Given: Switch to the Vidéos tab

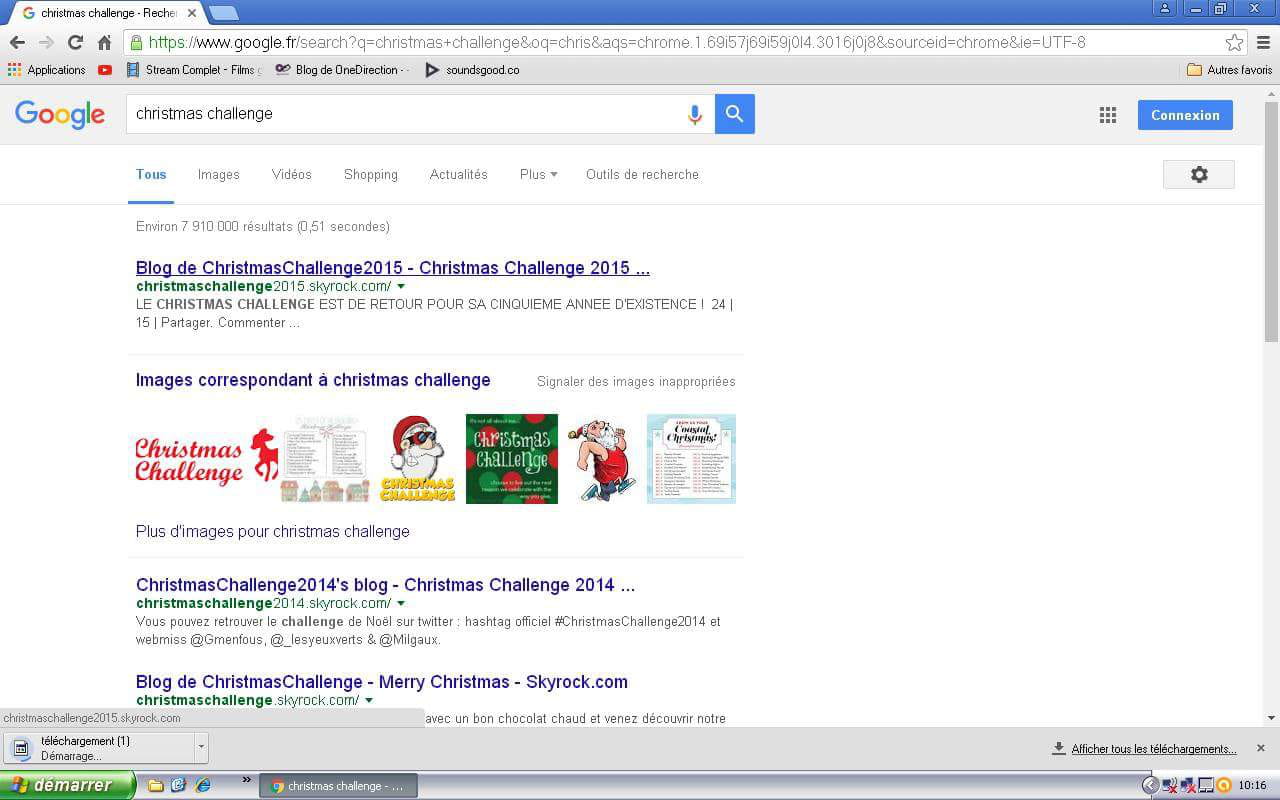Looking at the screenshot, I should [292, 174].
